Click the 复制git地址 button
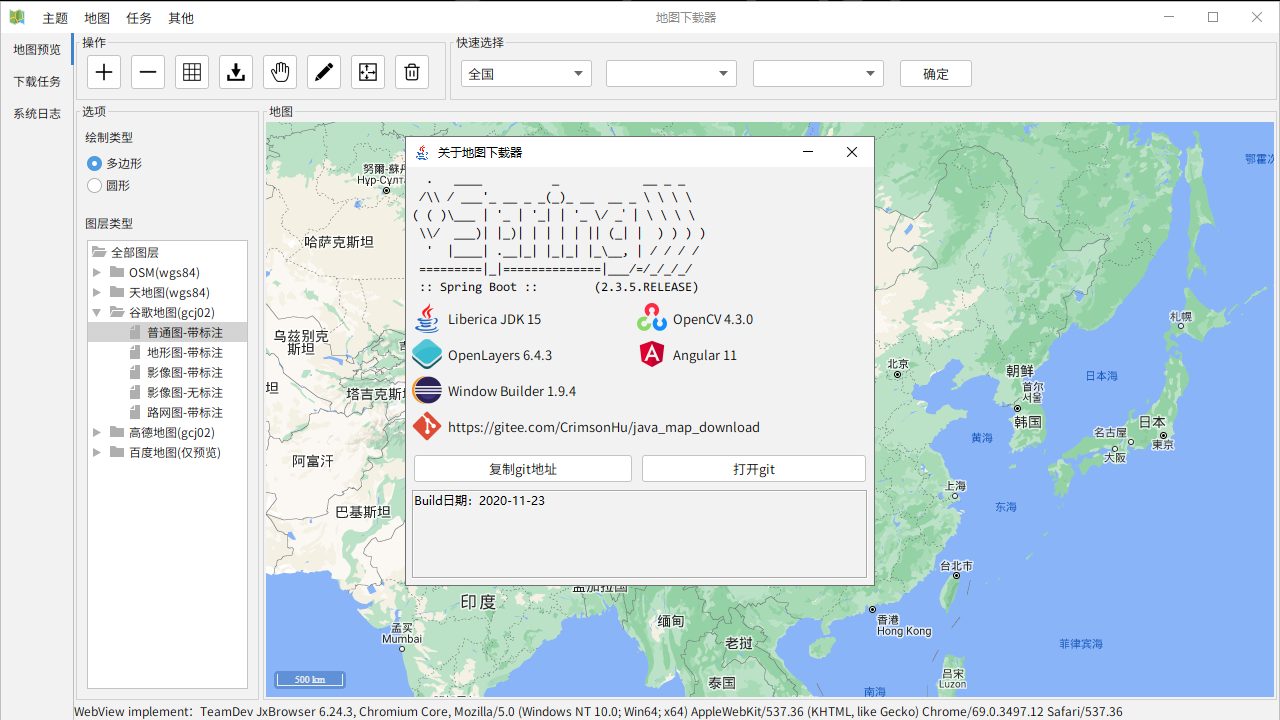1280x720 pixels. pos(523,469)
